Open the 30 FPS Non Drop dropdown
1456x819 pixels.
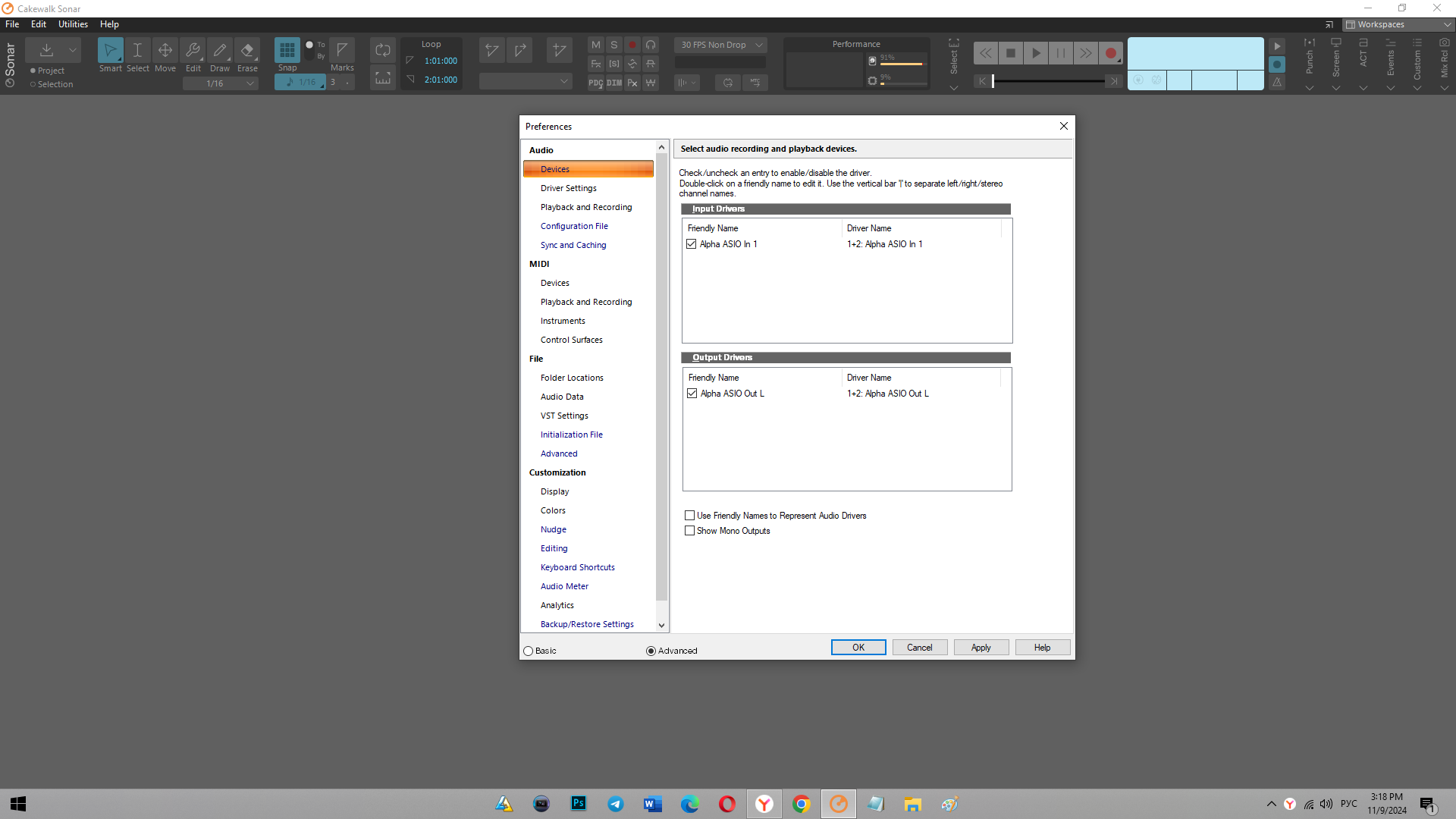pos(720,45)
